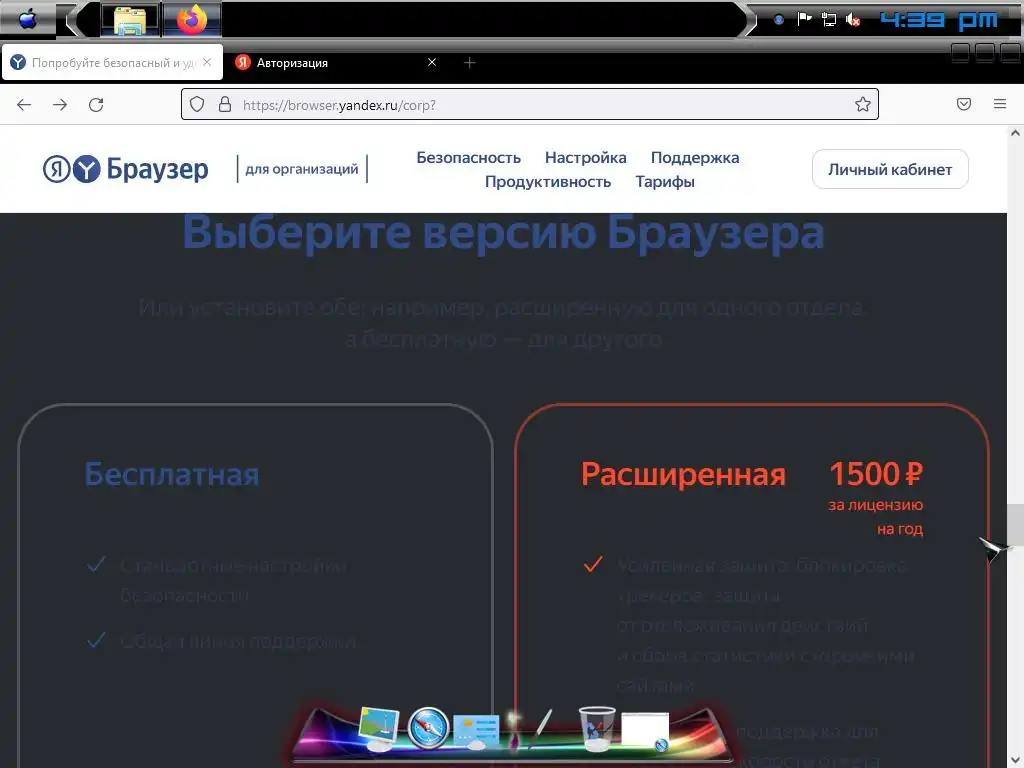Screen dimensions: 1024x768
Task: Open the Поддержка section
Action: pos(695,157)
